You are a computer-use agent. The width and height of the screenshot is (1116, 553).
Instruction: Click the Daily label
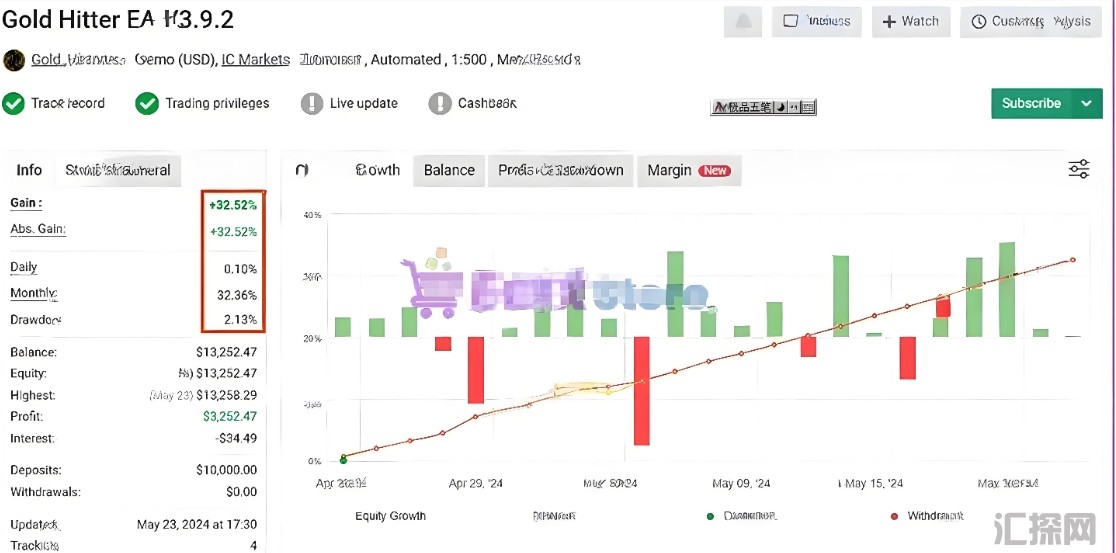click(x=23, y=268)
